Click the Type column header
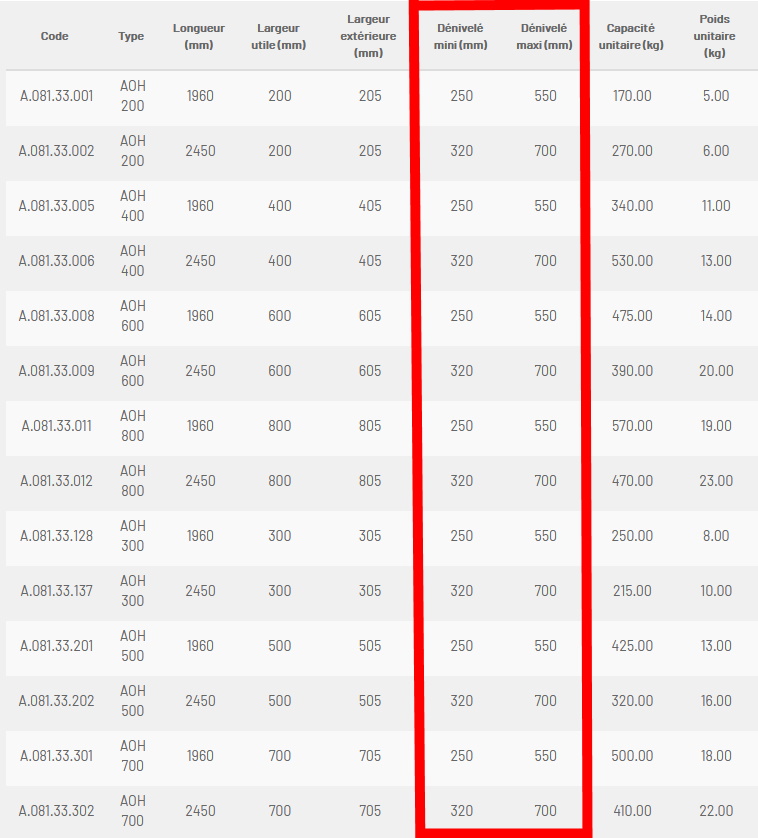Screen dimensions: 758x838 (131, 36)
